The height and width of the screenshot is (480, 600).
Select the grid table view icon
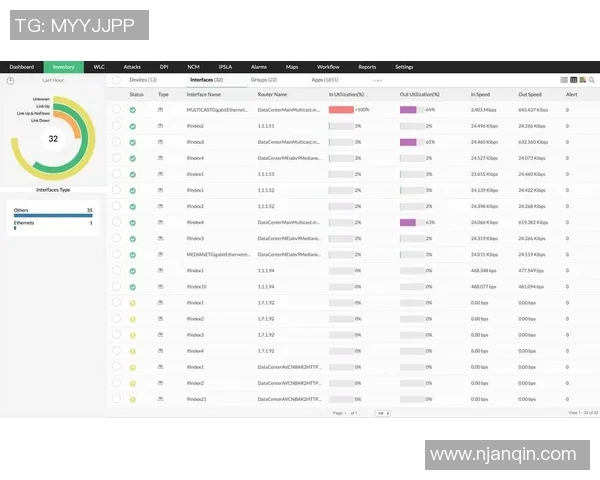coord(573,79)
